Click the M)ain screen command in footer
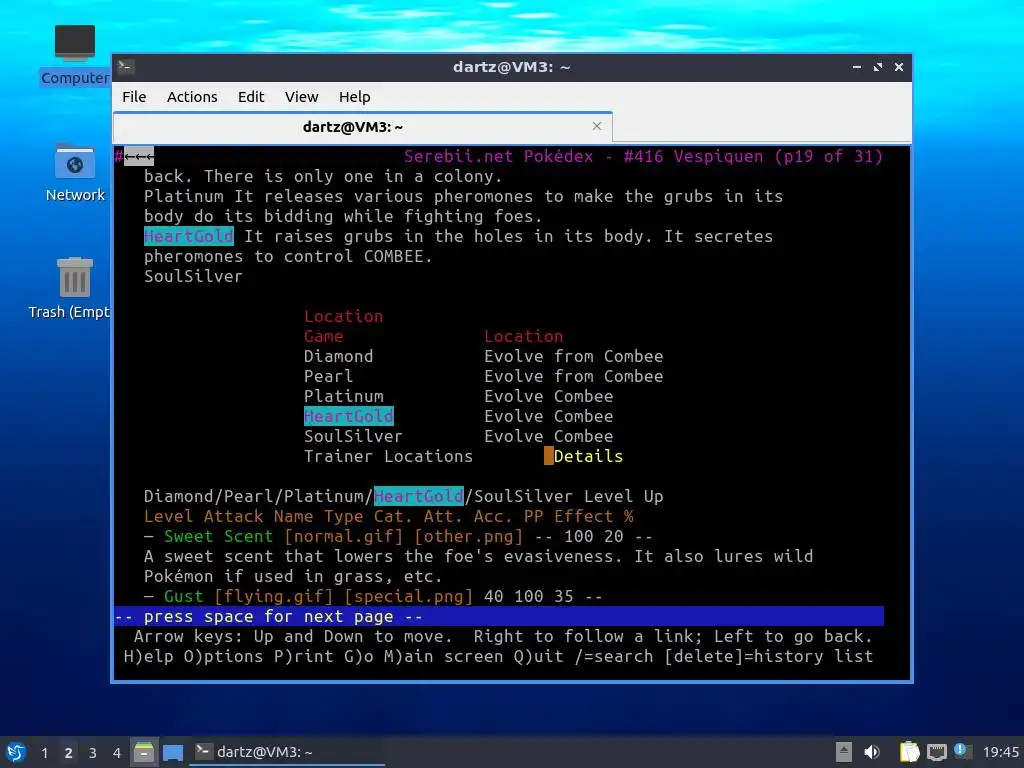The image size is (1024, 768). [x=443, y=656]
